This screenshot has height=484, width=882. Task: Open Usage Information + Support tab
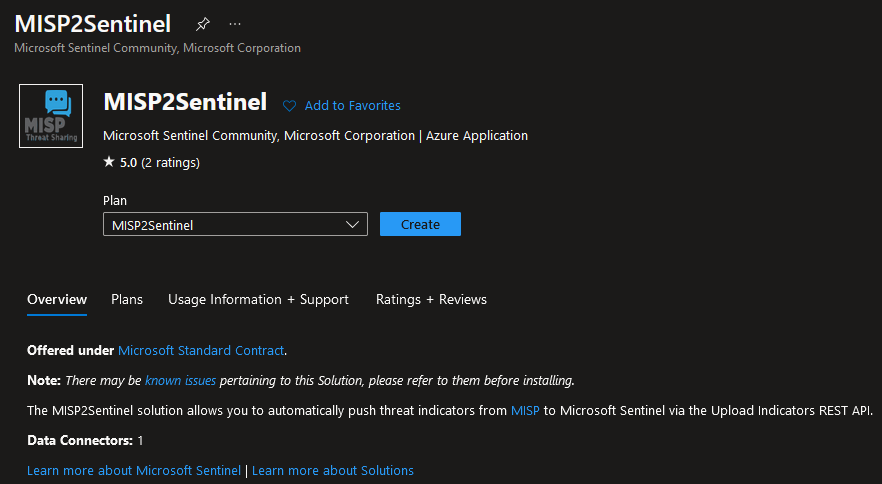click(258, 299)
